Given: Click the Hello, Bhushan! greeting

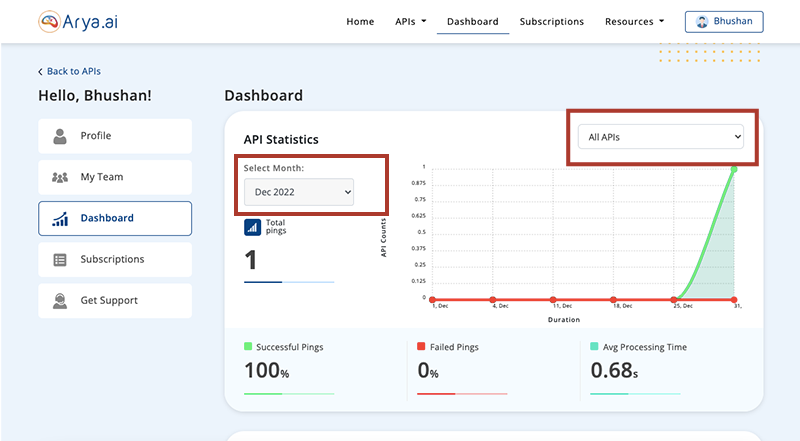Looking at the screenshot, I should pos(95,95).
